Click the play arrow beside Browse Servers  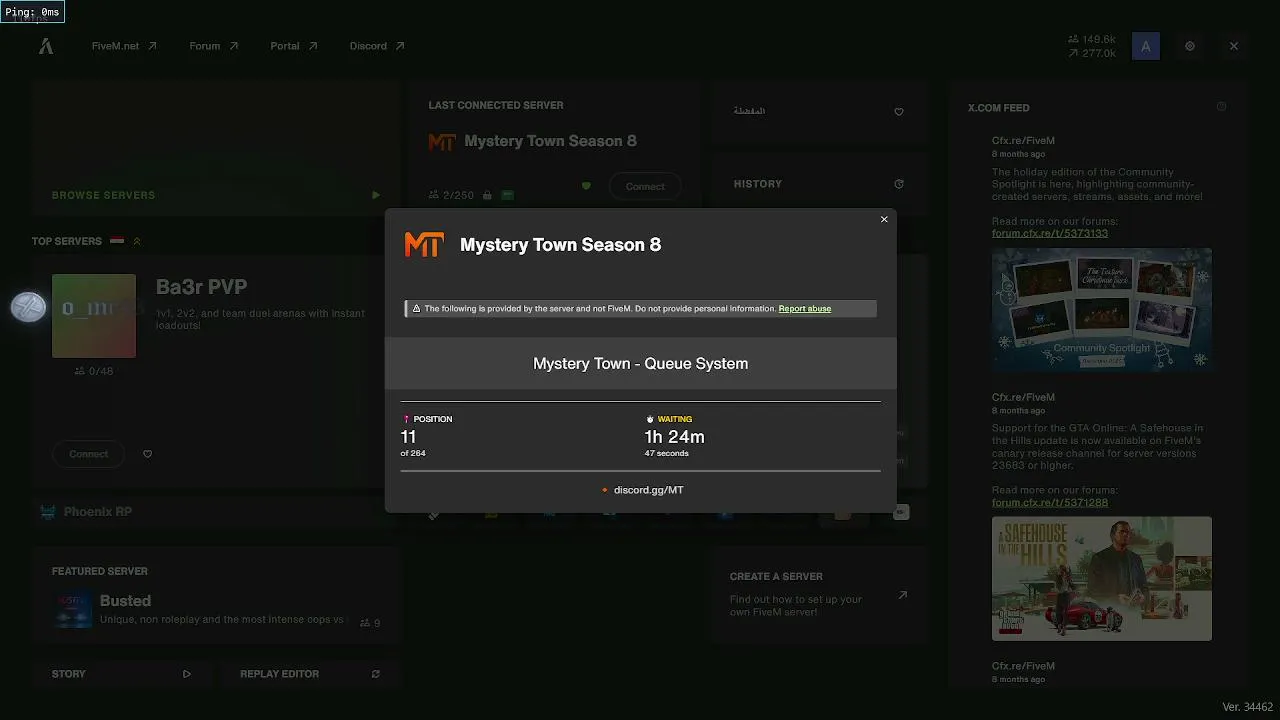(x=376, y=196)
